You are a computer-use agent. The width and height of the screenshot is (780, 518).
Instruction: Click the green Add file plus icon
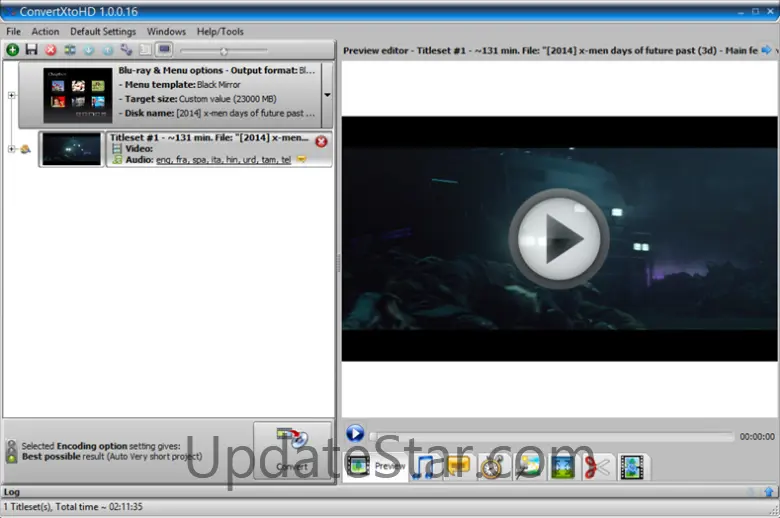(x=12, y=50)
